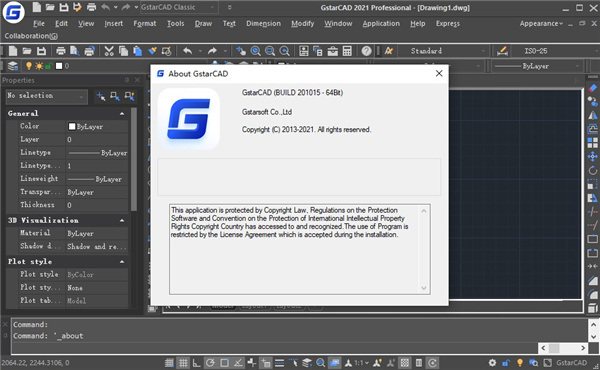Image resolution: width=600 pixels, height=370 pixels.
Task: Open the Tool Palettes toolbox icon
Action: (333, 51)
